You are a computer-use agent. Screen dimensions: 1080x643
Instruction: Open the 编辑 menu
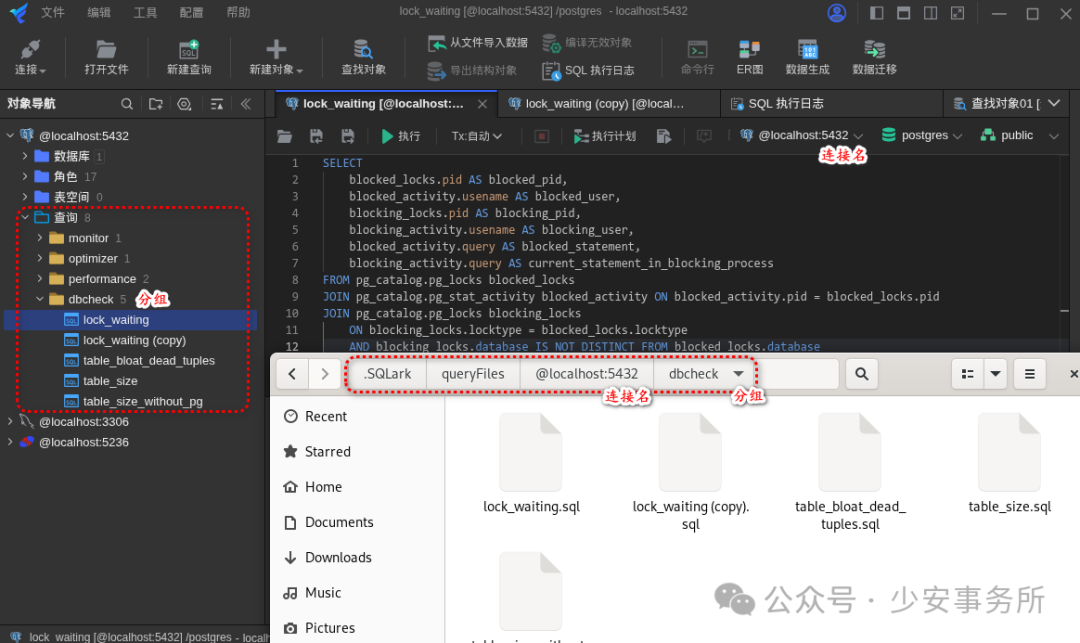[x=99, y=12]
